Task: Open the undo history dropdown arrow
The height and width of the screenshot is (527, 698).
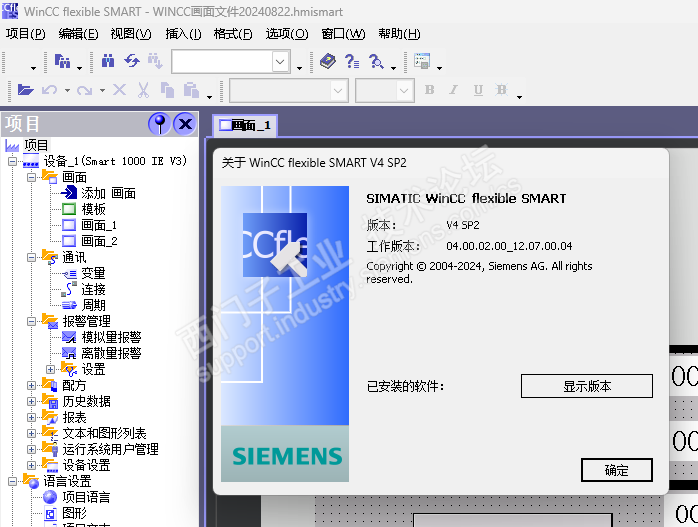Action: [67, 90]
